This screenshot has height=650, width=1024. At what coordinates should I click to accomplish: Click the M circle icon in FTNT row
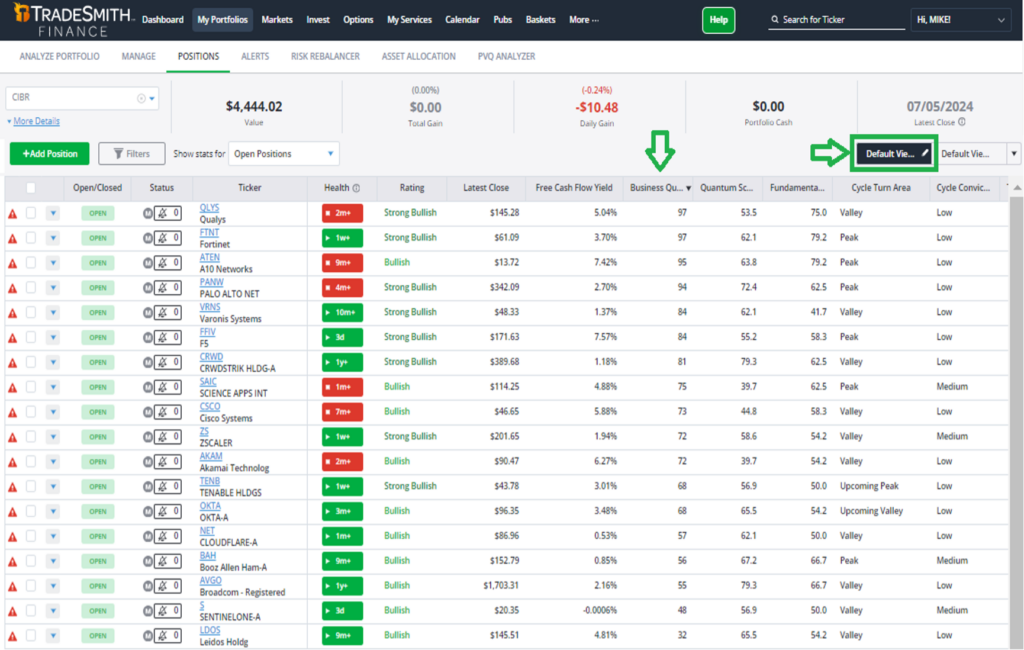coord(148,238)
